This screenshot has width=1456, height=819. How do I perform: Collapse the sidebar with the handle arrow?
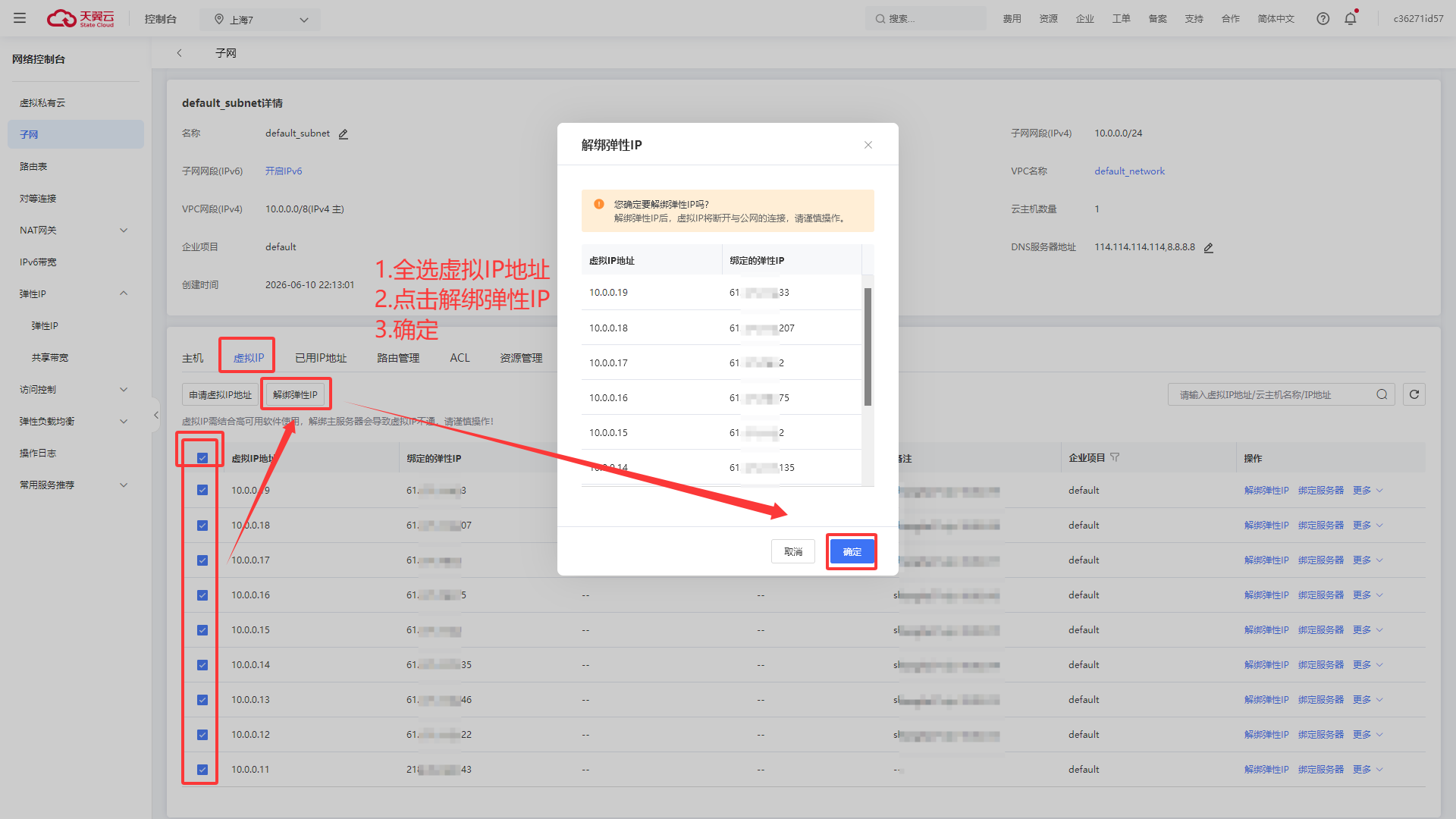156,415
